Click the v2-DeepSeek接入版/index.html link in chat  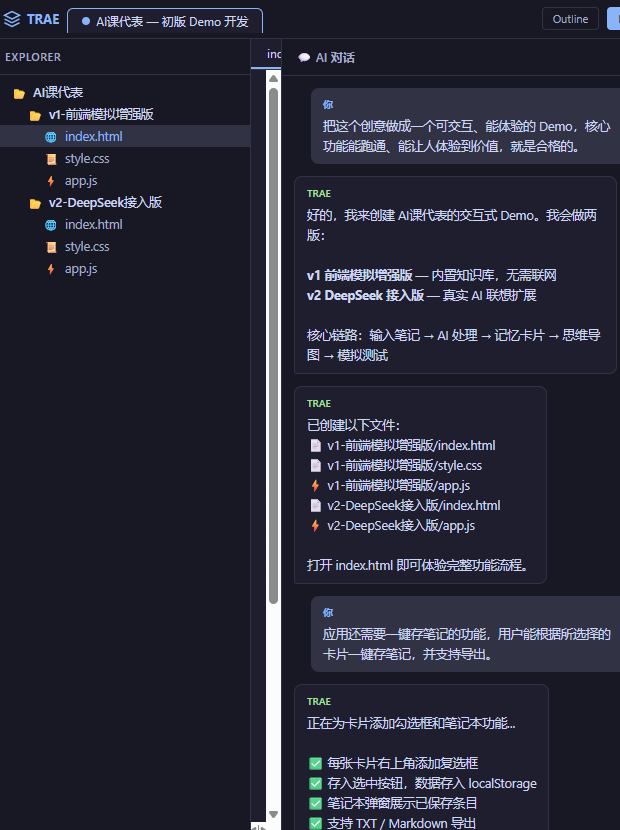pos(414,506)
